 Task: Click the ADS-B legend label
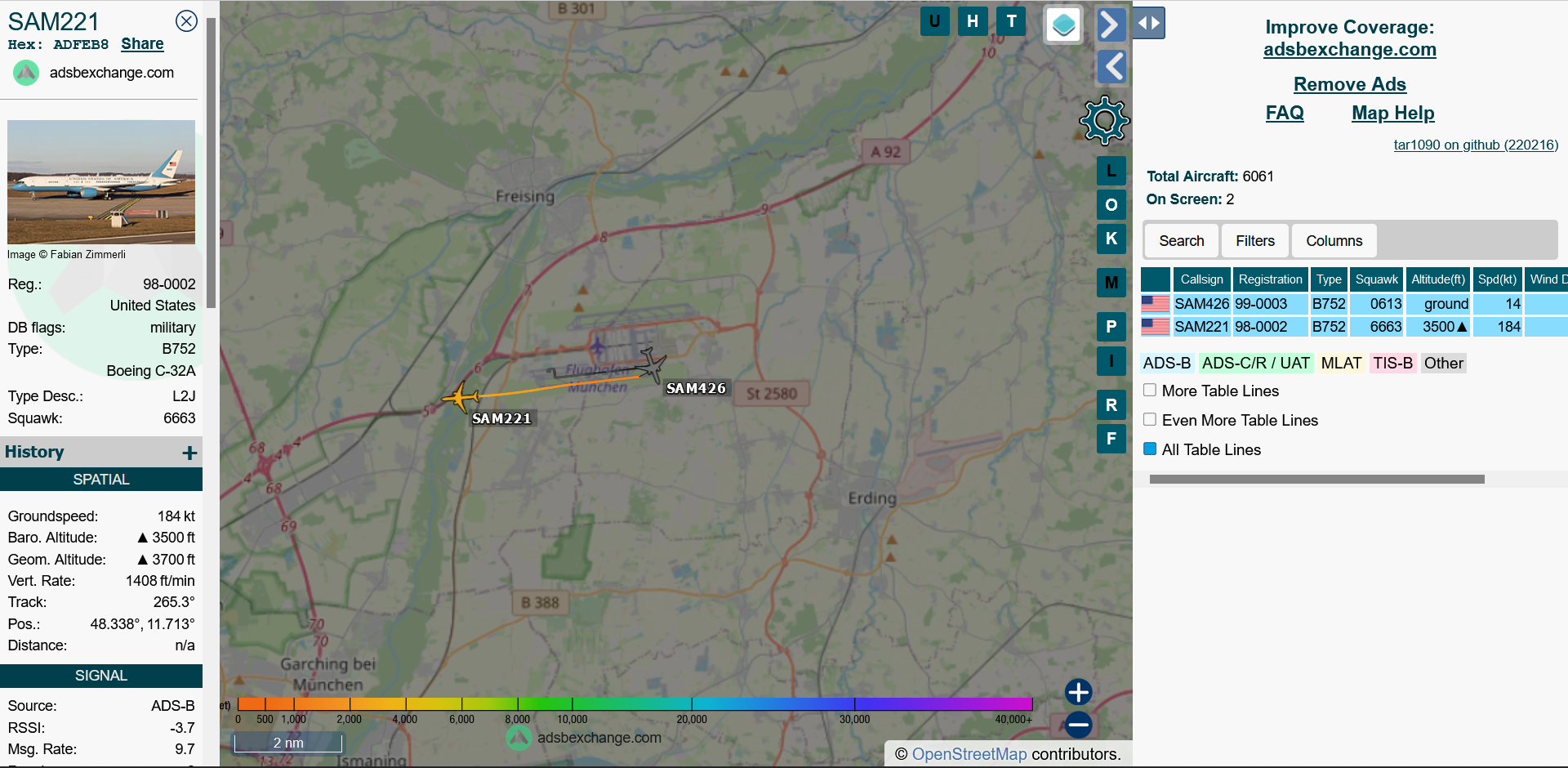point(1166,364)
